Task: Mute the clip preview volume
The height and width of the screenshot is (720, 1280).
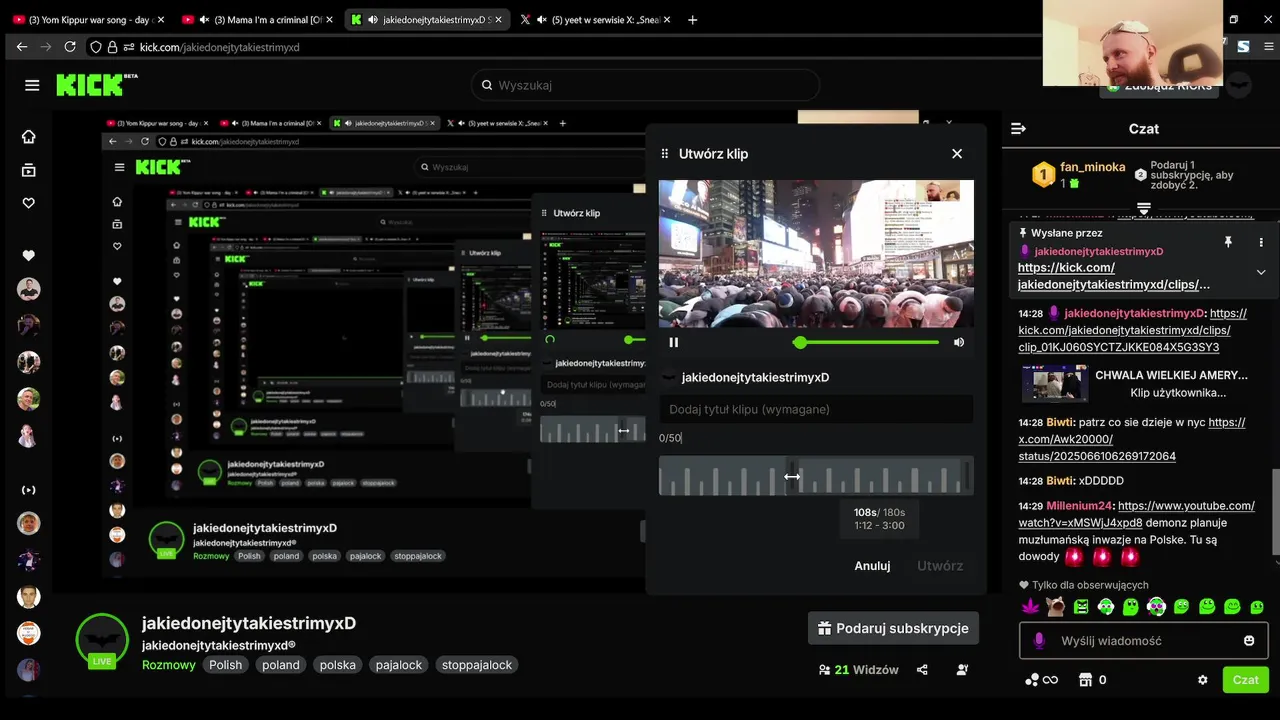Action: [959, 342]
